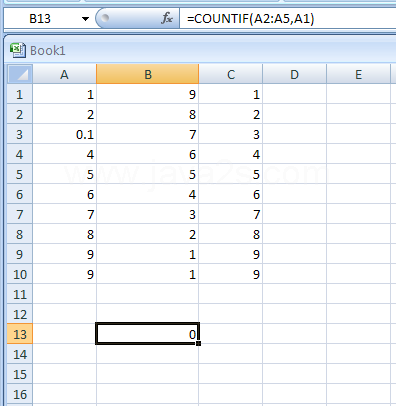Click cell B8 containing 2
The width and height of the screenshot is (396, 406).
click(x=148, y=234)
